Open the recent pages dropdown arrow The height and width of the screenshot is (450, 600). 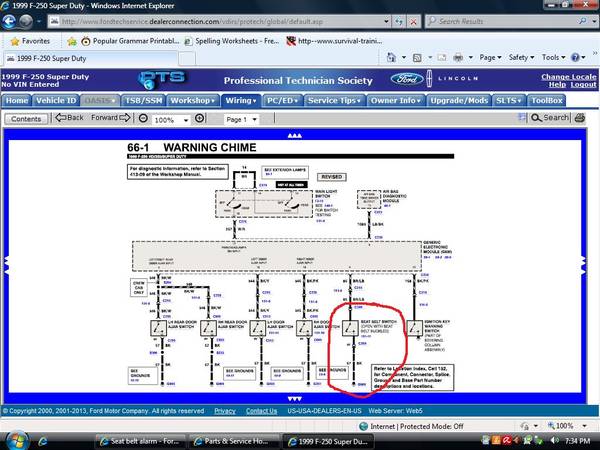coord(39,21)
